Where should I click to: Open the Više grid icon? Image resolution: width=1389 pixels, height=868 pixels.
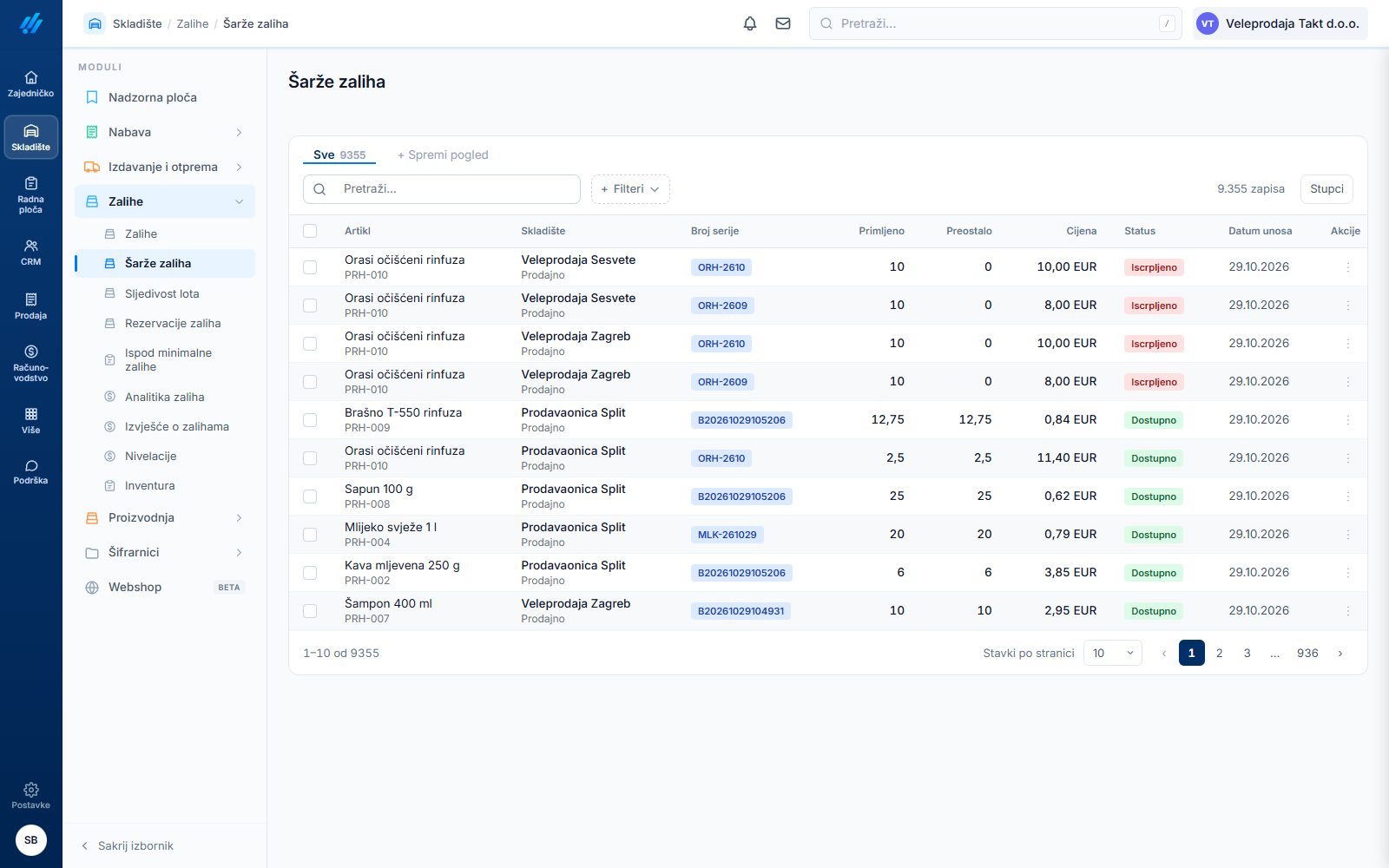(x=31, y=420)
